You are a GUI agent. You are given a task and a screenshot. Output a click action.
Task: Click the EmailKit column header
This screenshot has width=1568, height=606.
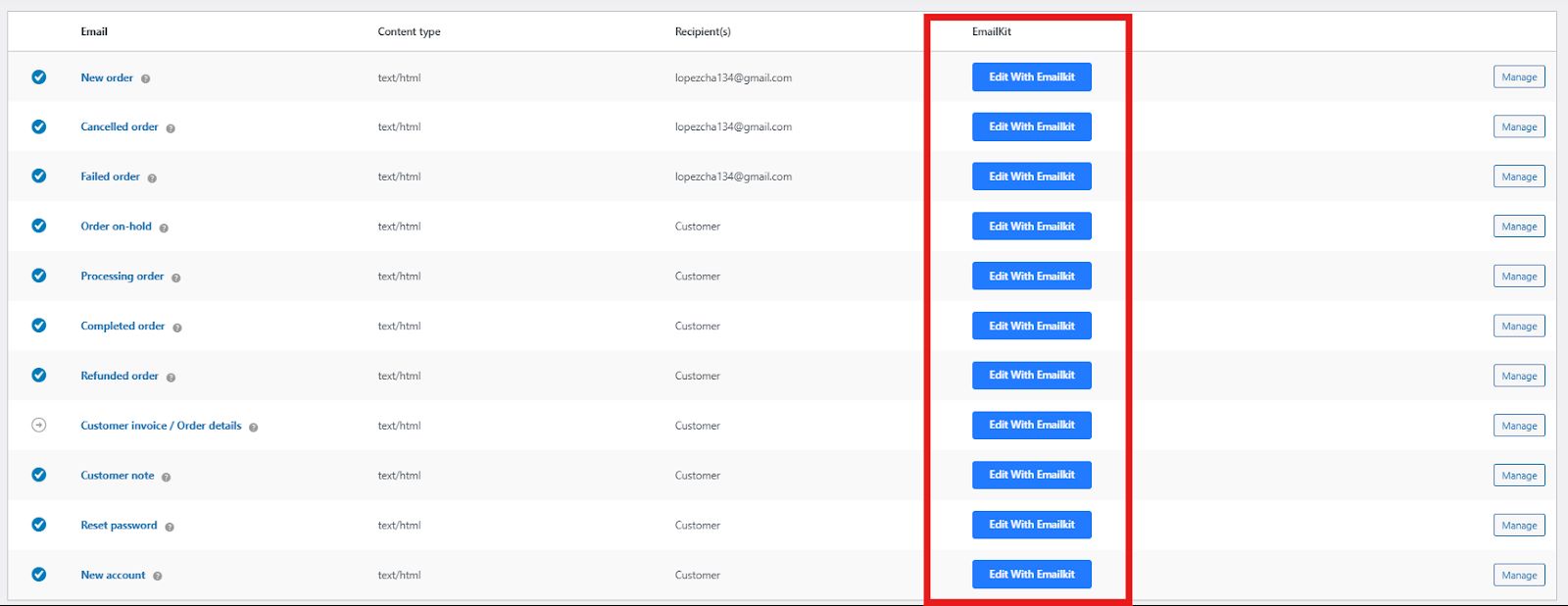pyautogui.click(x=992, y=31)
